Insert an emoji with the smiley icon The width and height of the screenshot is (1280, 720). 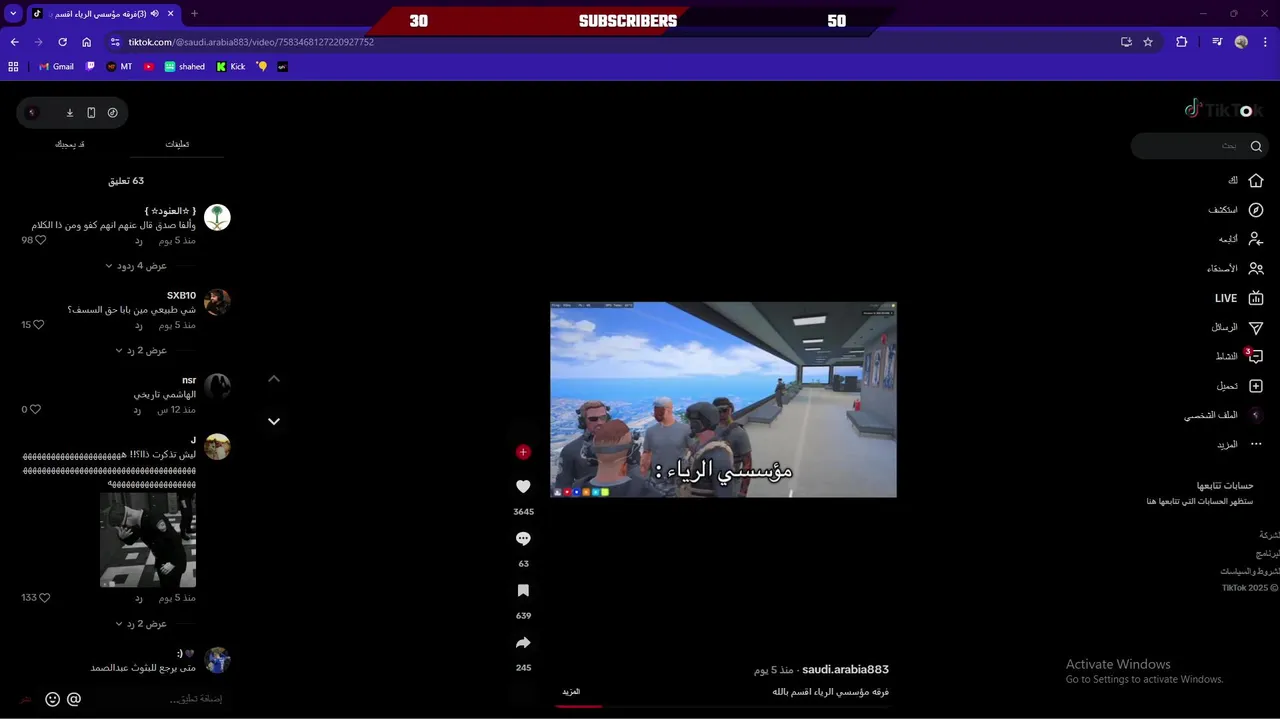coord(52,700)
